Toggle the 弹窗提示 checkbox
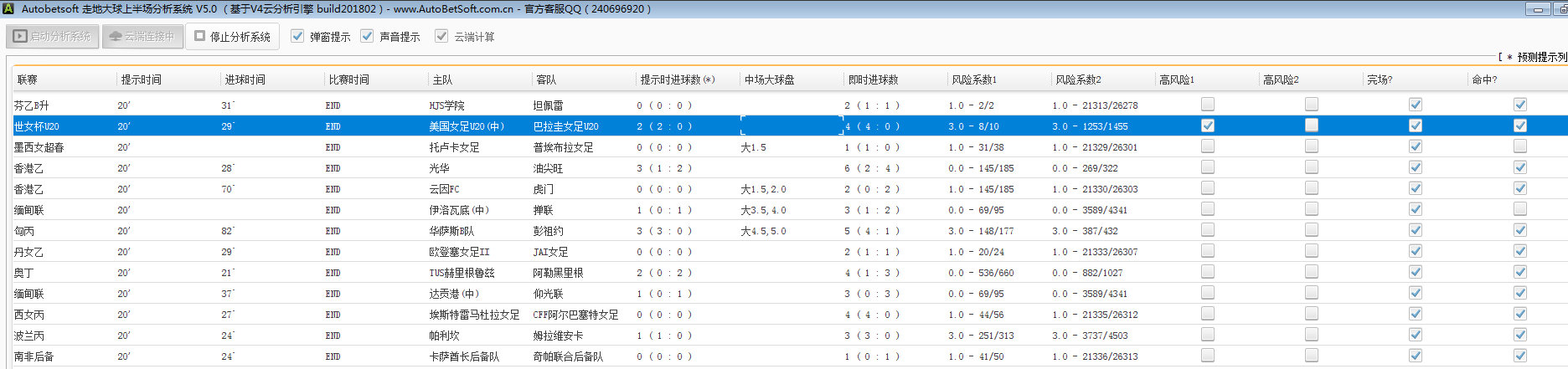 click(x=297, y=36)
